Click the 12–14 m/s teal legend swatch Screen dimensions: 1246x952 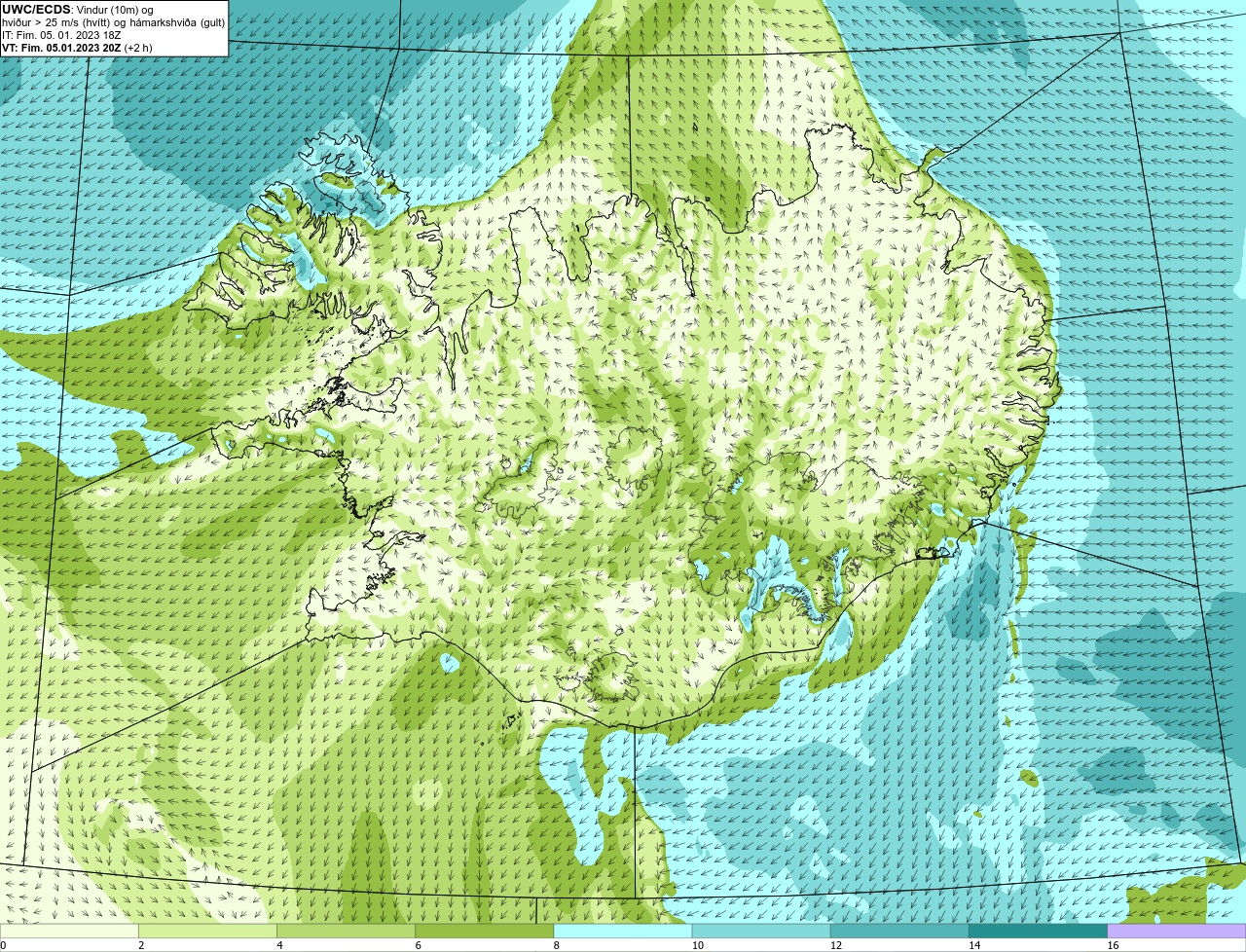(x=899, y=932)
